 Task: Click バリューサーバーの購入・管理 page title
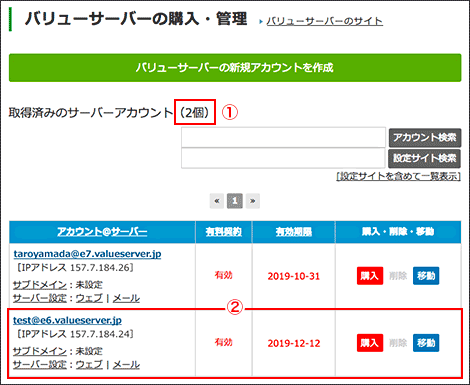click(136, 19)
